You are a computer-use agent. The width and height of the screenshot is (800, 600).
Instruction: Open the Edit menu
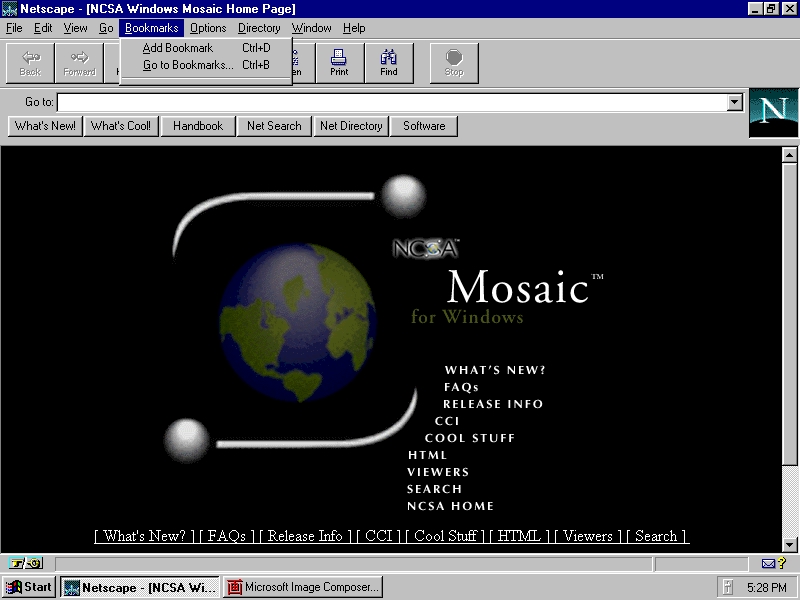(x=43, y=28)
